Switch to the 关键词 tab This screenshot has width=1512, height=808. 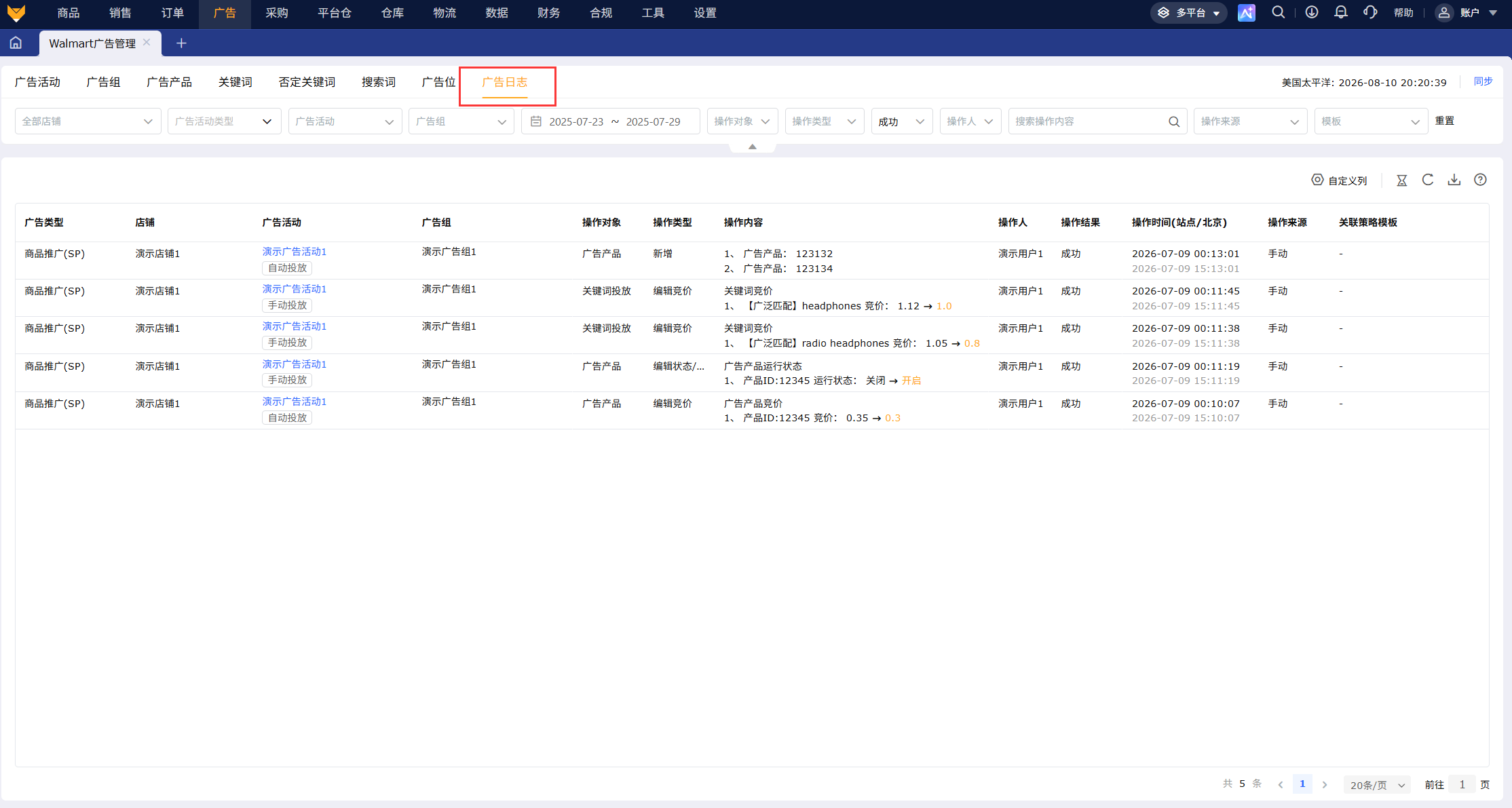pos(235,82)
